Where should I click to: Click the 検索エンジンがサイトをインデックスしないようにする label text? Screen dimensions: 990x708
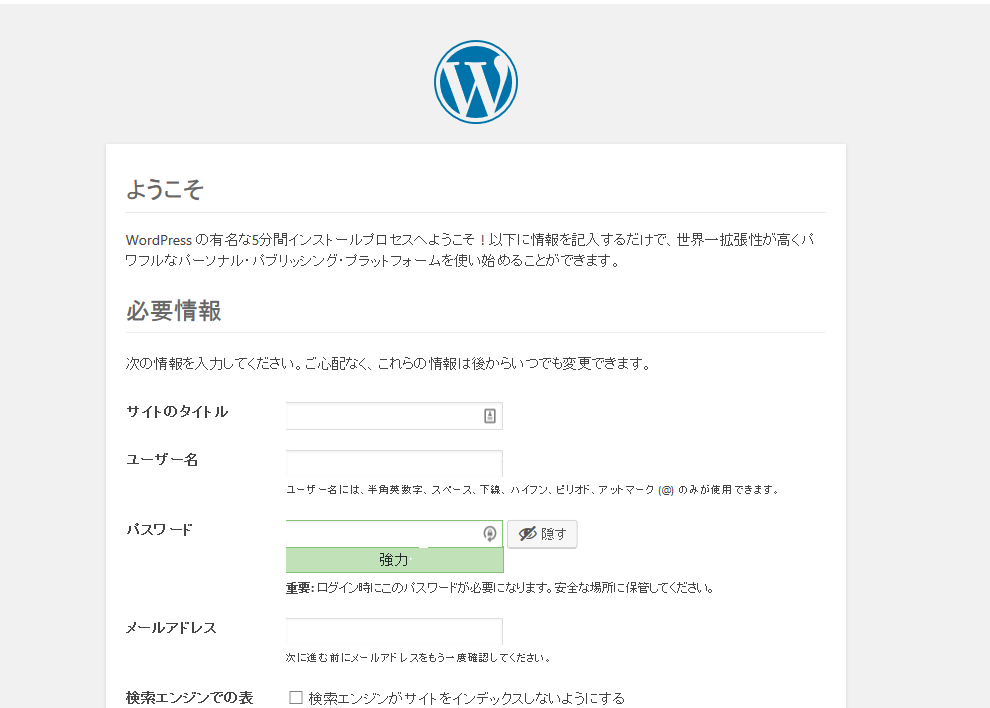click(x=466, y=698)
